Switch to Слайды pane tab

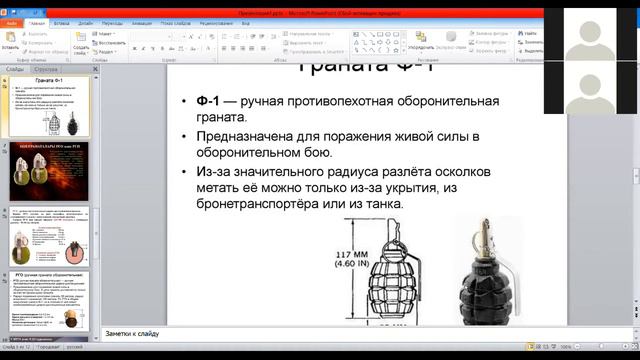[15, 69]
